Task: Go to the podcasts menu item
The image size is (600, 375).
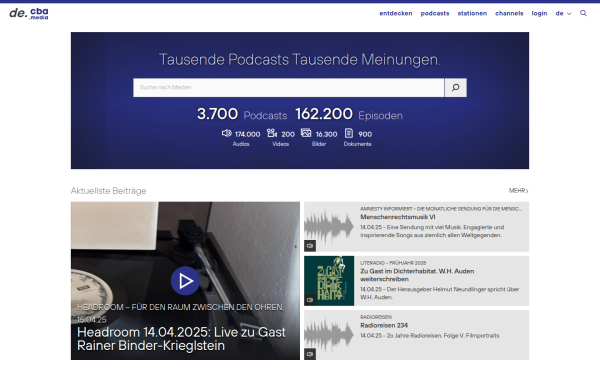Action: [435, 13]
